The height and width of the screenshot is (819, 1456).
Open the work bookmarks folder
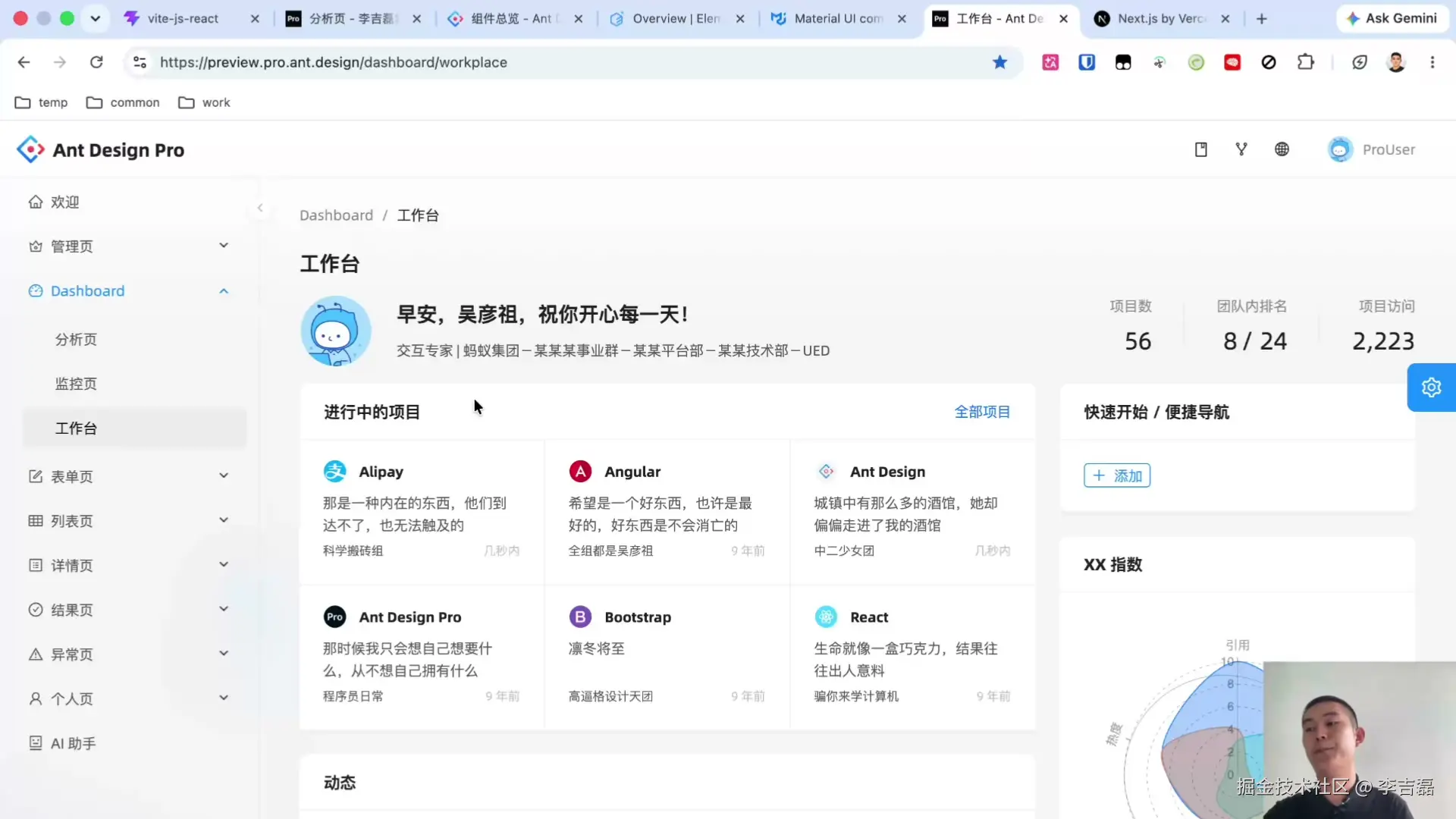click(204, 102)
